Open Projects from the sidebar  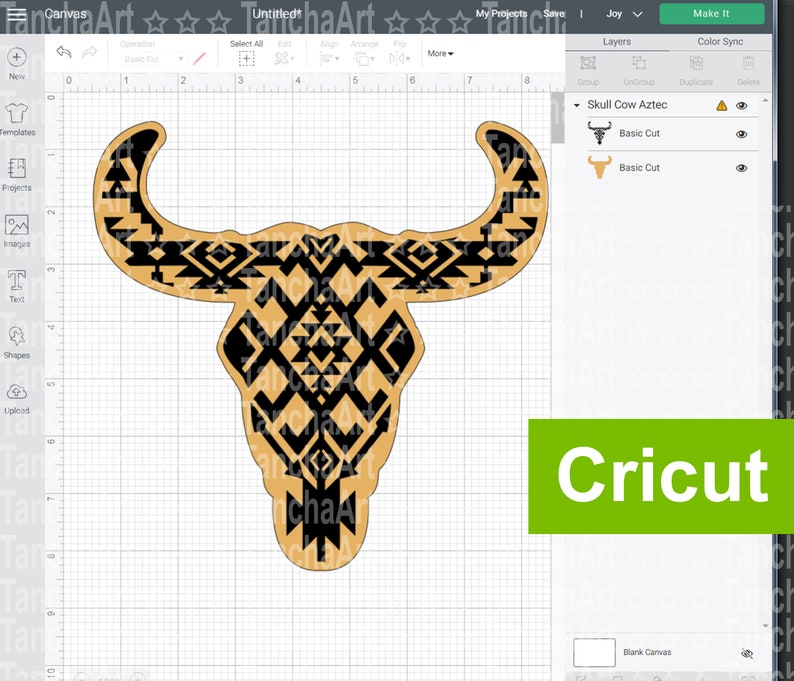17,175
